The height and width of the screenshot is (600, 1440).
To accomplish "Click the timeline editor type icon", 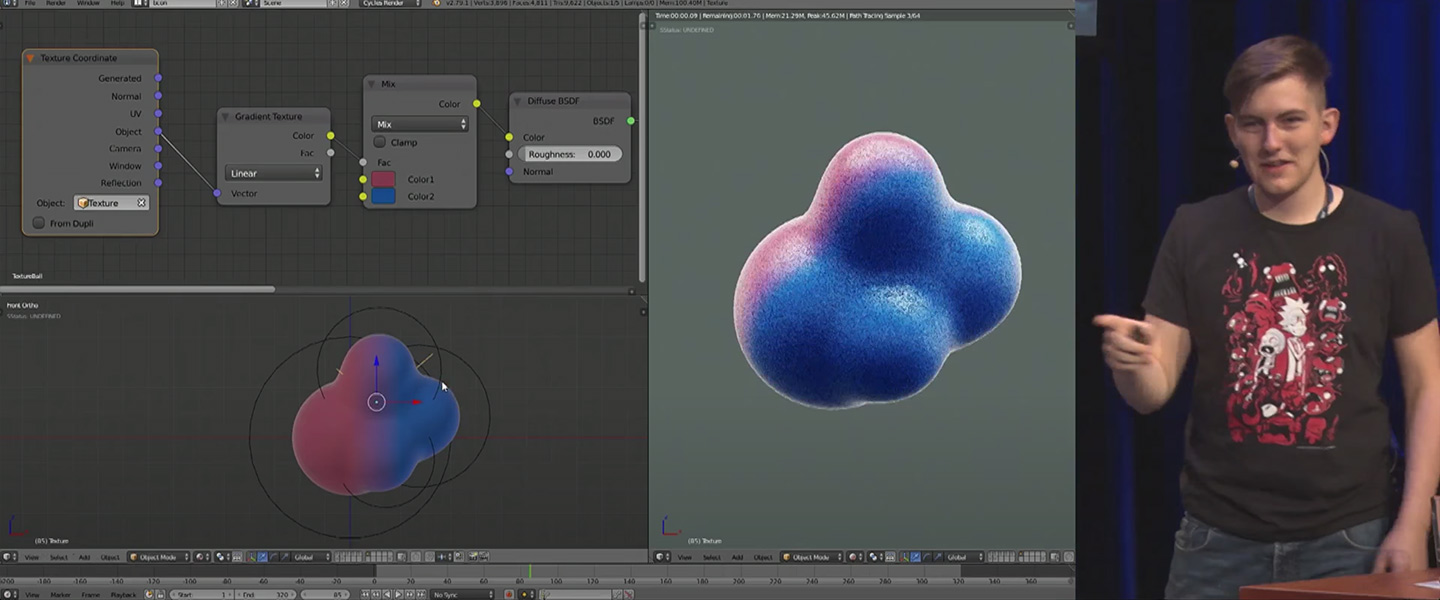I will [8, 591].
